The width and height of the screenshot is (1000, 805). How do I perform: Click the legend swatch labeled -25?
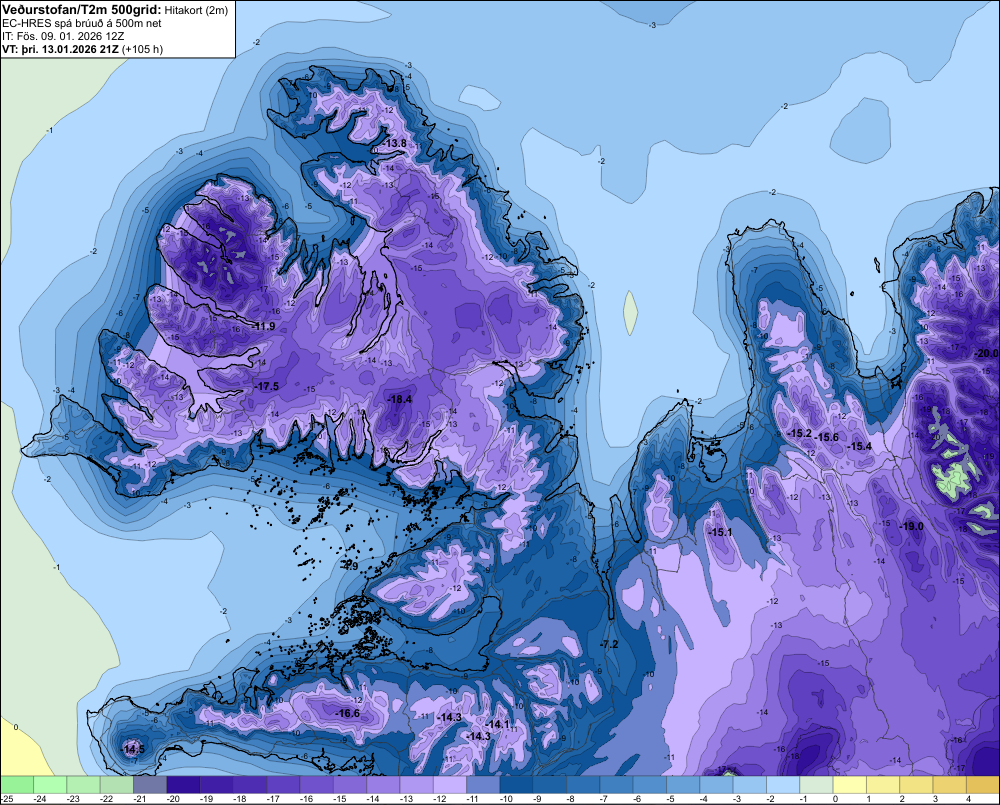point(17,785)
